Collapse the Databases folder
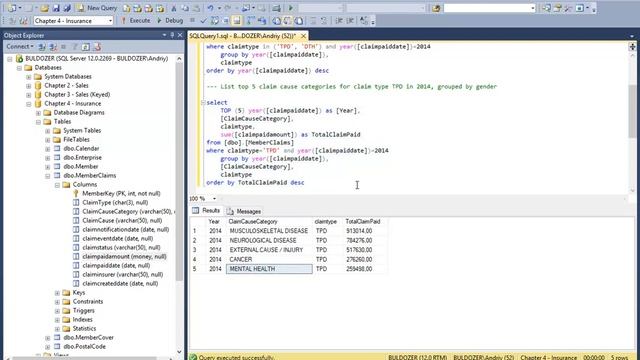 (19, 68)
